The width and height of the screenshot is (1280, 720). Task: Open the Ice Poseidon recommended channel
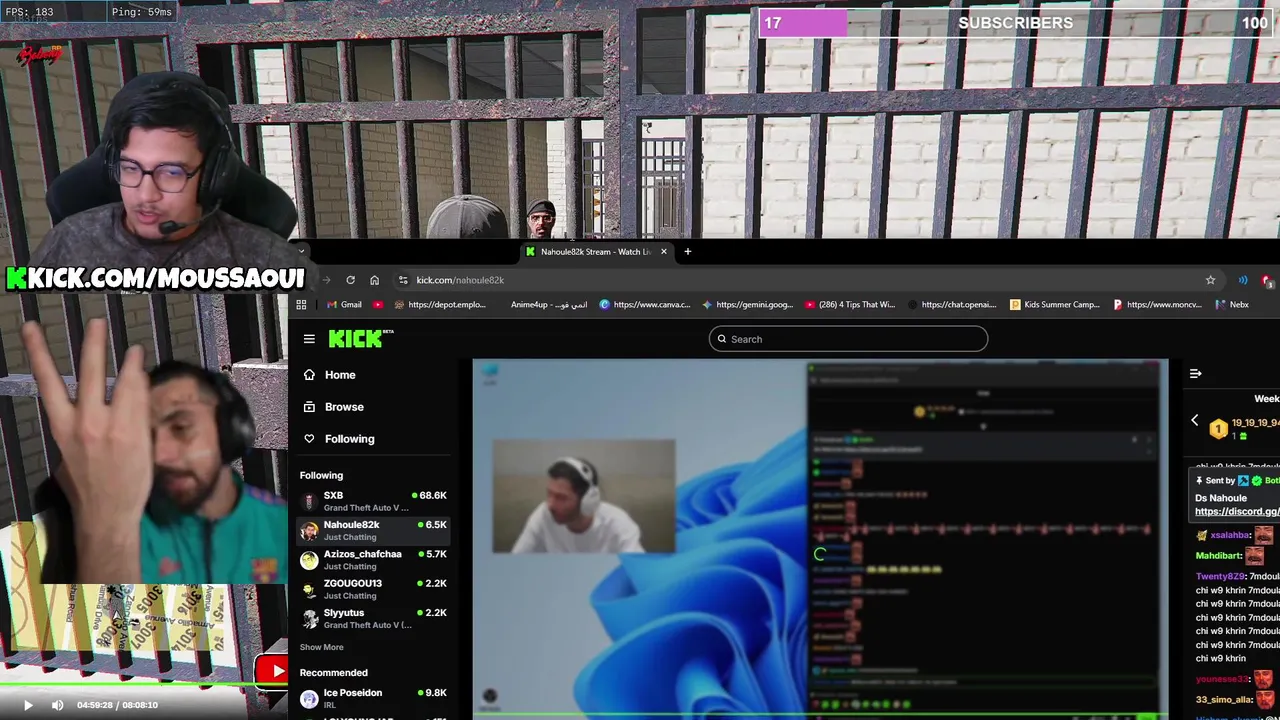pos(373,698)
